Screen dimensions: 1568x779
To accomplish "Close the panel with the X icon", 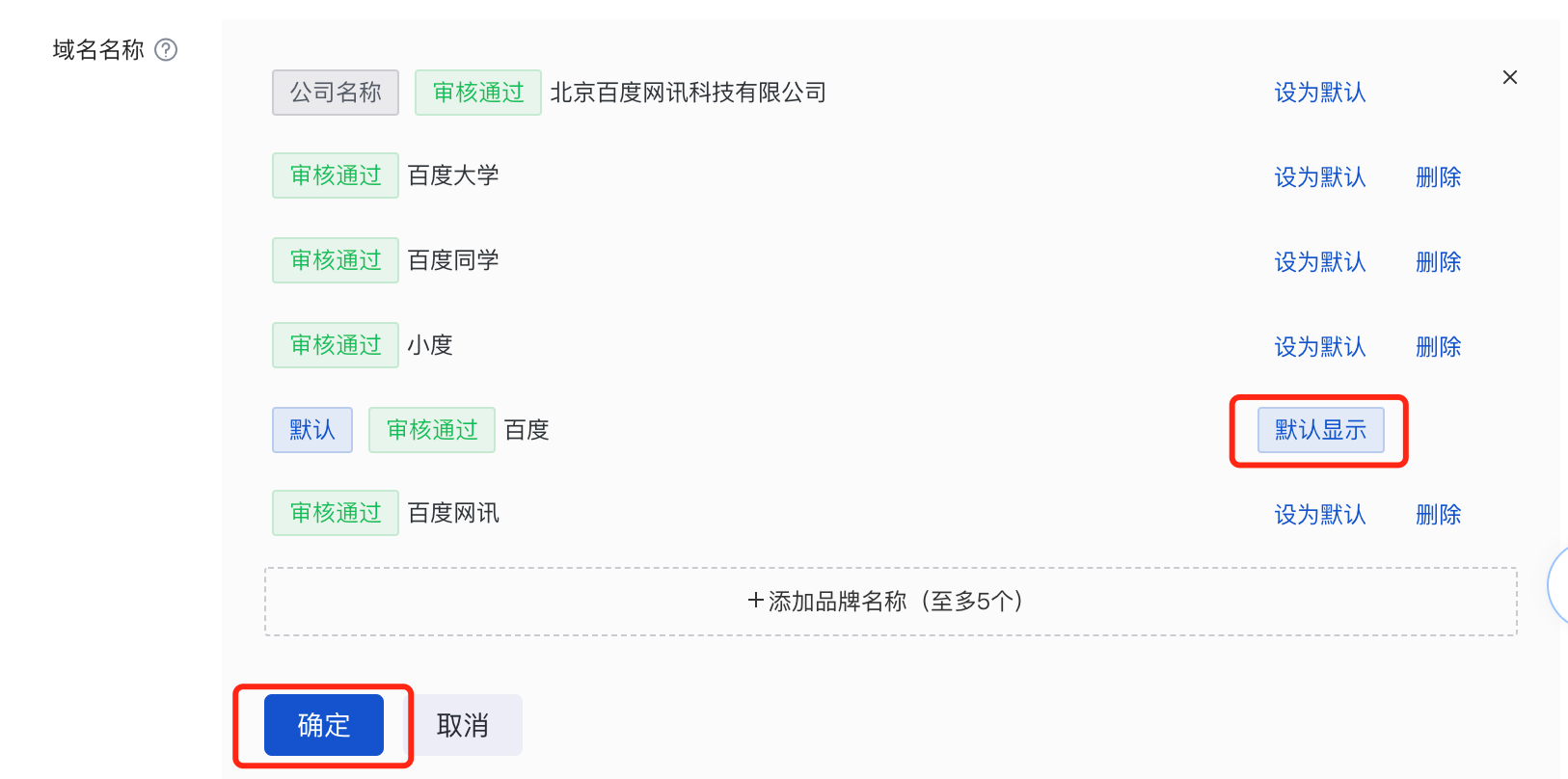I will (1510, 77).
